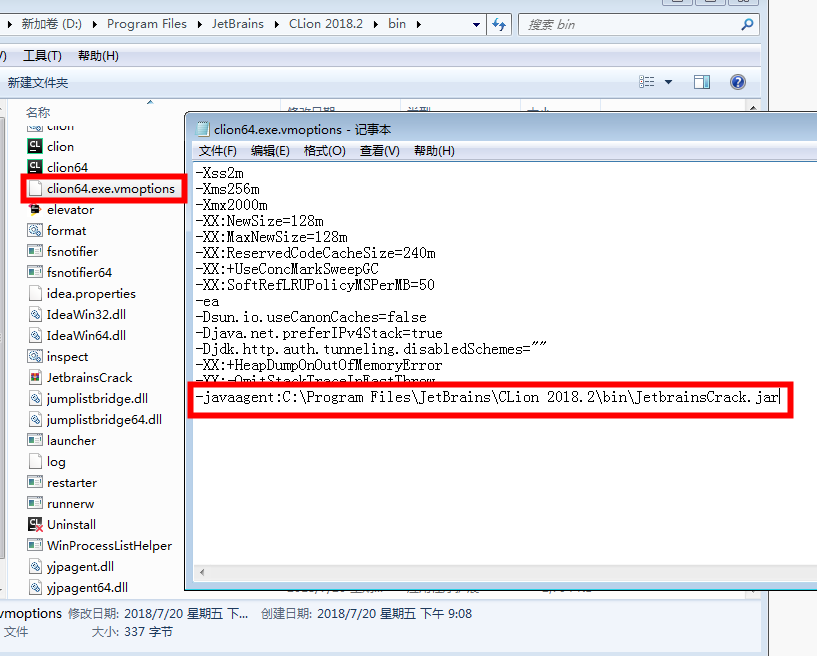Click bin in the address path

coord(397,24)
